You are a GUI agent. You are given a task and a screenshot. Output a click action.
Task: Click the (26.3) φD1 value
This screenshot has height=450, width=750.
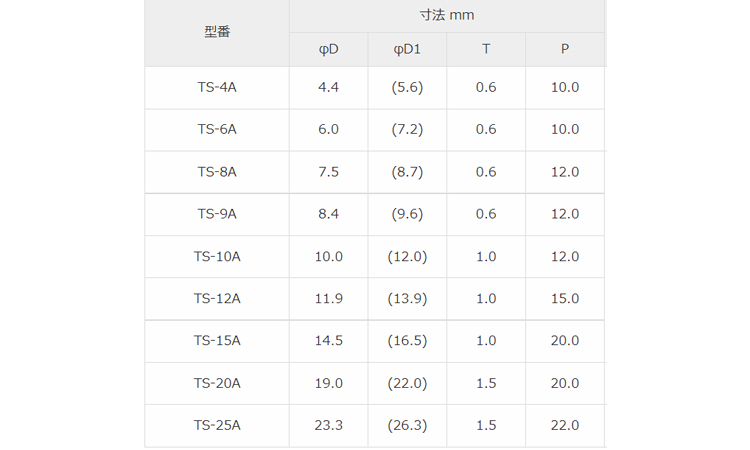point(407,425)
